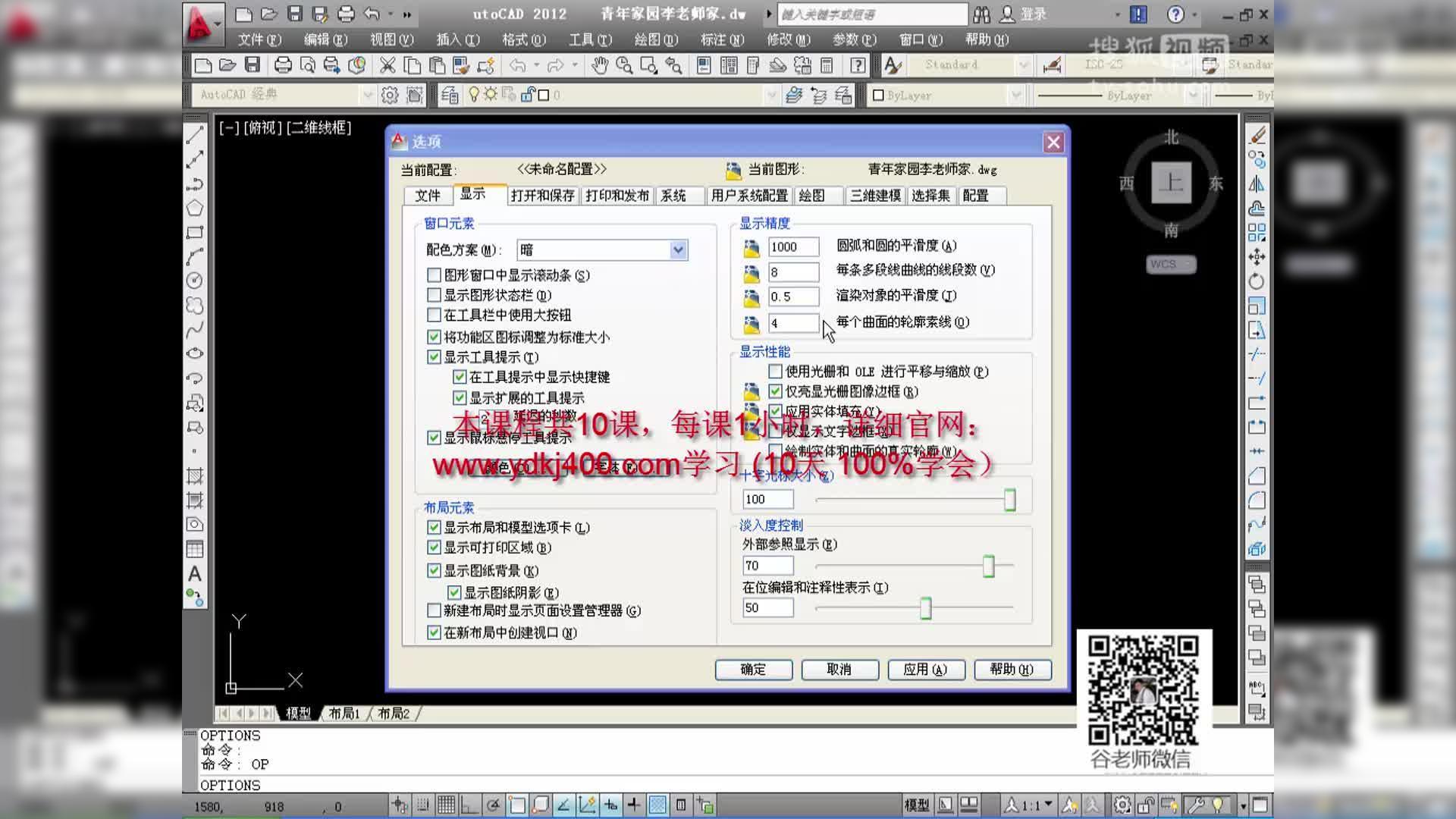Screen dimensions: 1456x819
Task: Uncheck 图形窗口中显示滚动条 option
Action: (434, 276)
